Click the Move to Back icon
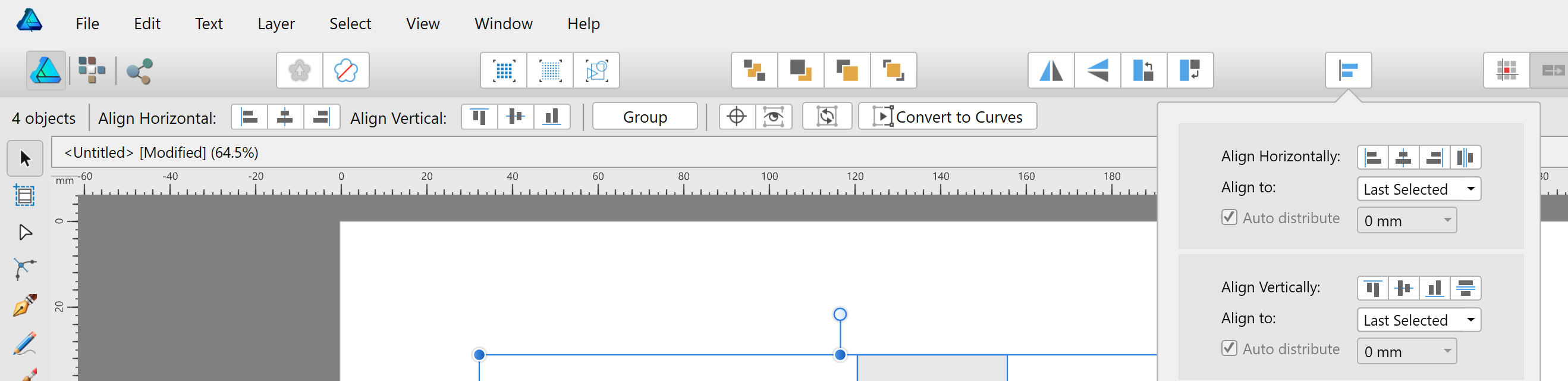This screenshot has width=1568, height=381. [x=754, y=71]
